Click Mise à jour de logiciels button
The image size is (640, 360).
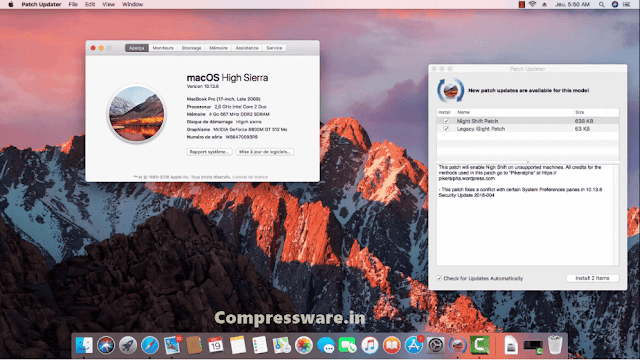click(265, 151)
